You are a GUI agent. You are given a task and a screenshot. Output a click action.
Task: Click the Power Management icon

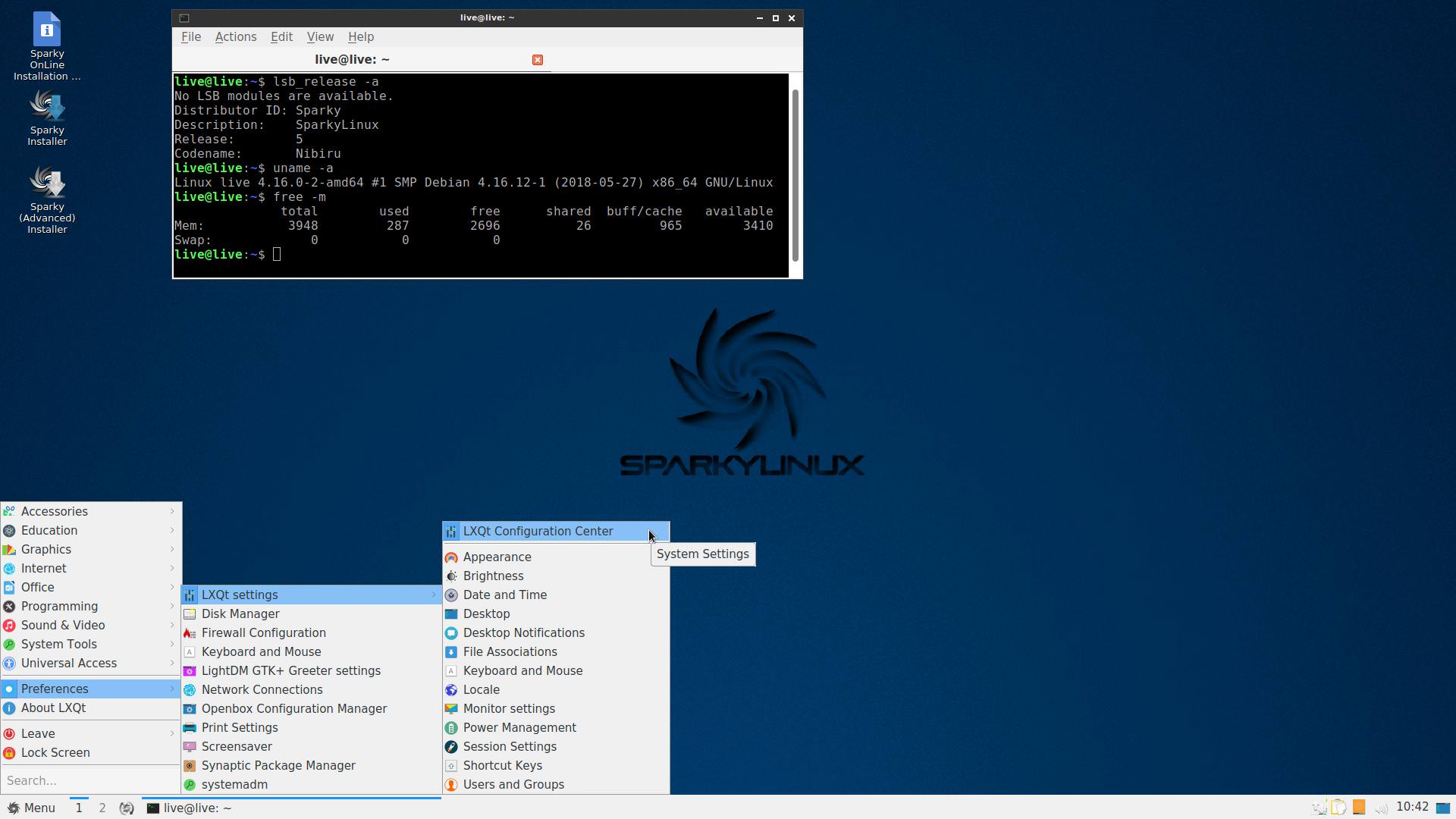[x=451, y=728]
